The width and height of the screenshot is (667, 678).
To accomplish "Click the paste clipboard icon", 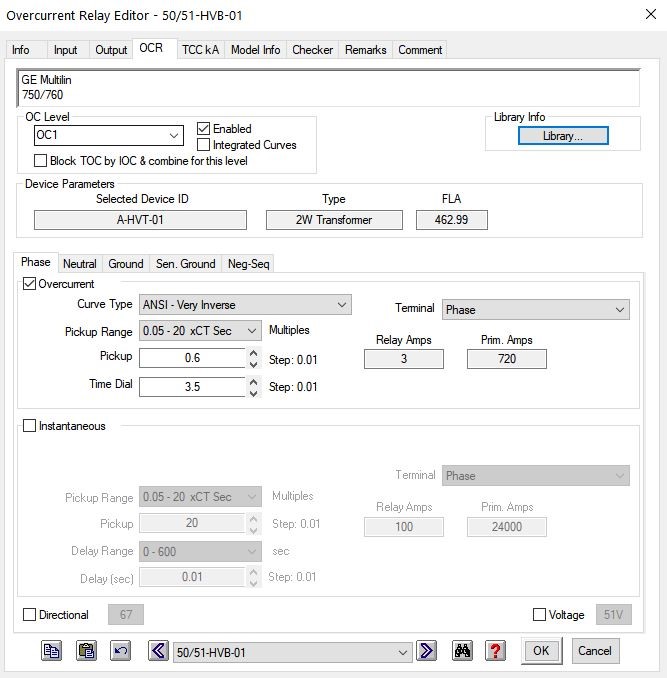I will click(x=86, y=650).
